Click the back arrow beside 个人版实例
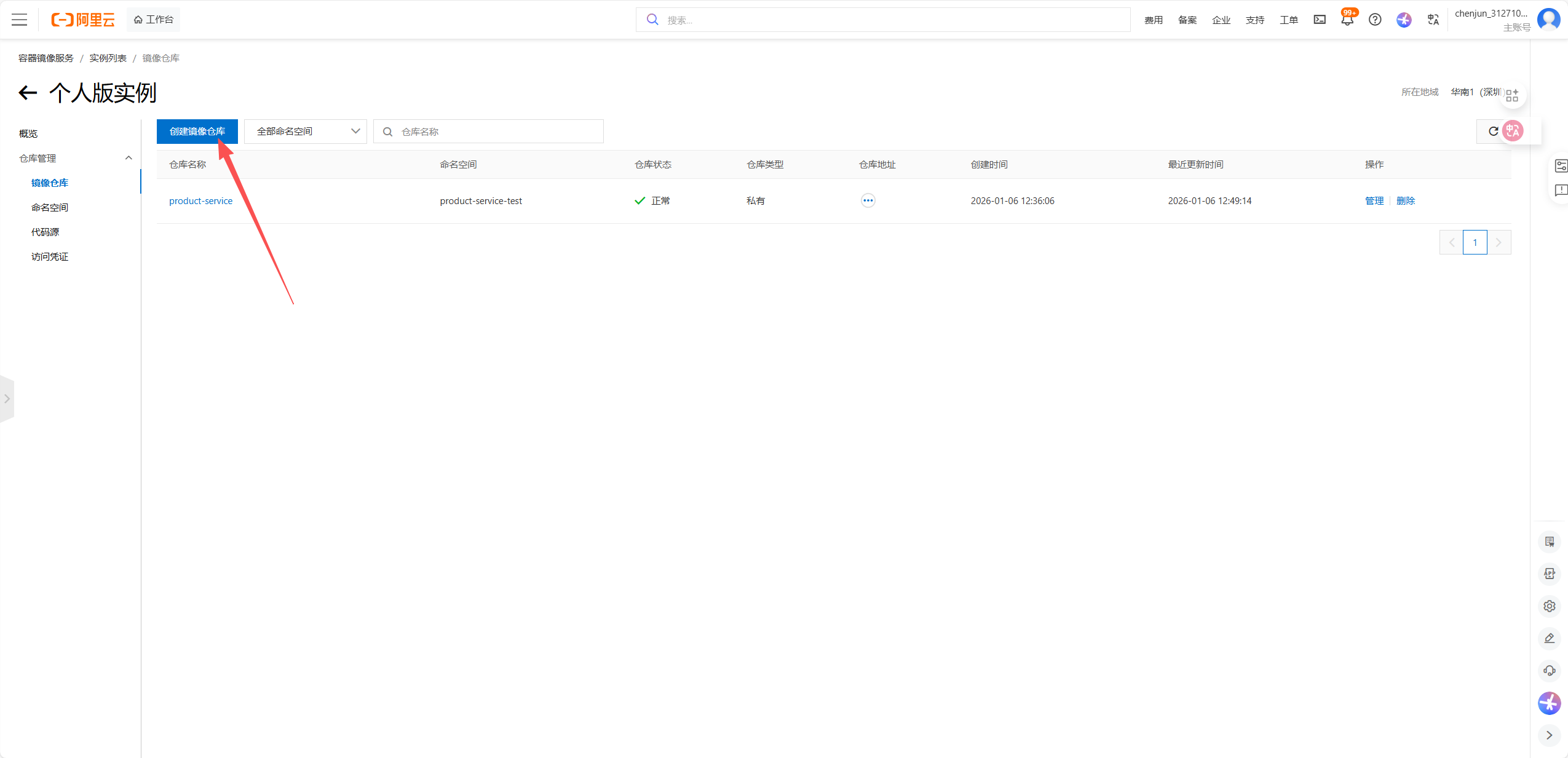 click(28, 93)
